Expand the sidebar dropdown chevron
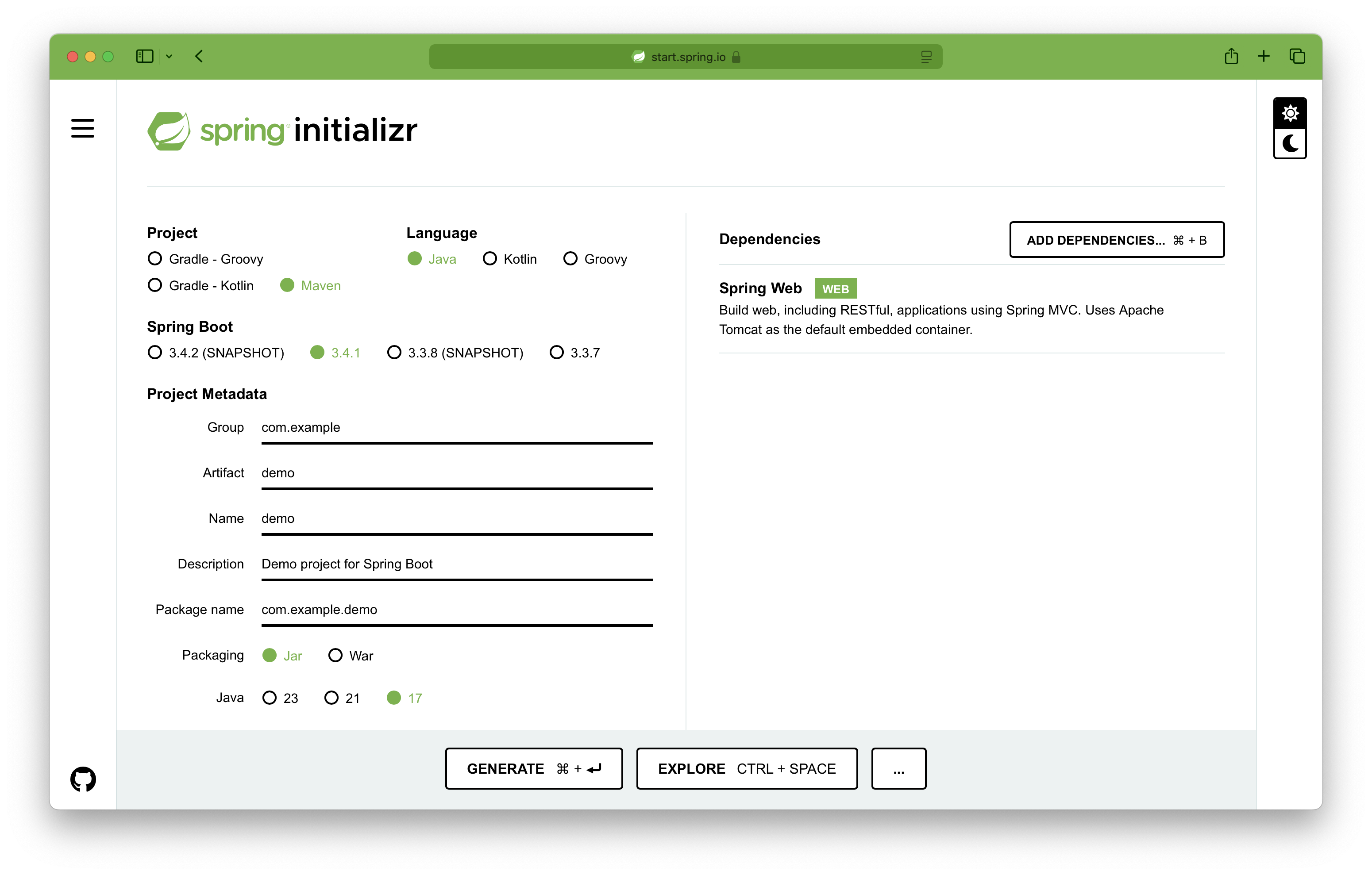This screenshot has width=1372, height=875. tap(169, 56)
